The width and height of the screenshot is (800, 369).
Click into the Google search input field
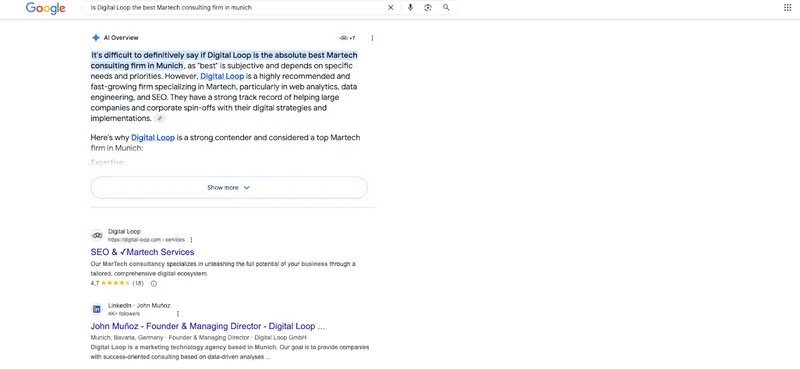point(235,8)
